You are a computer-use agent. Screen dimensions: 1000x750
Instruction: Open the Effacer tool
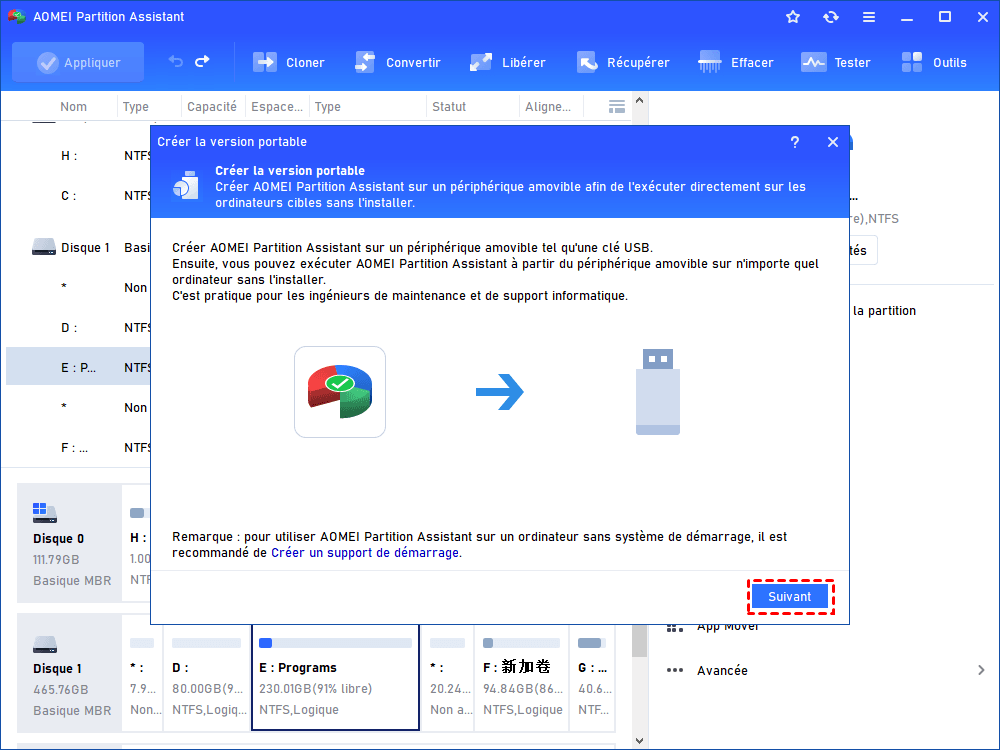(x=736, y=62)
